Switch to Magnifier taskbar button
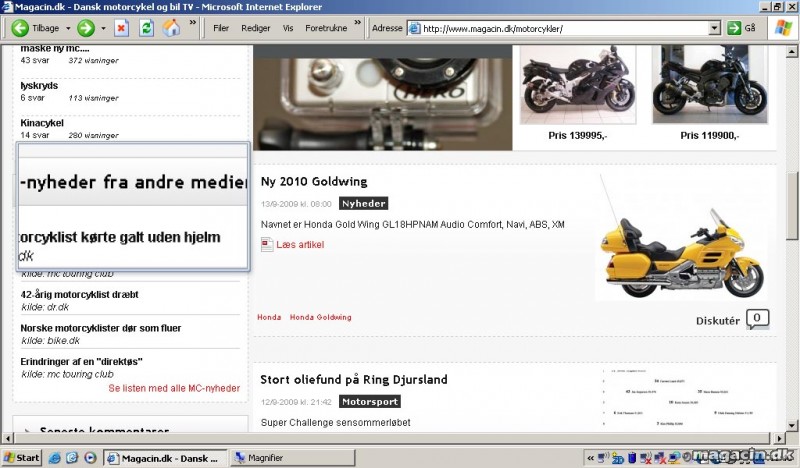Screen dimensions: 800x468 pos(292,458)
